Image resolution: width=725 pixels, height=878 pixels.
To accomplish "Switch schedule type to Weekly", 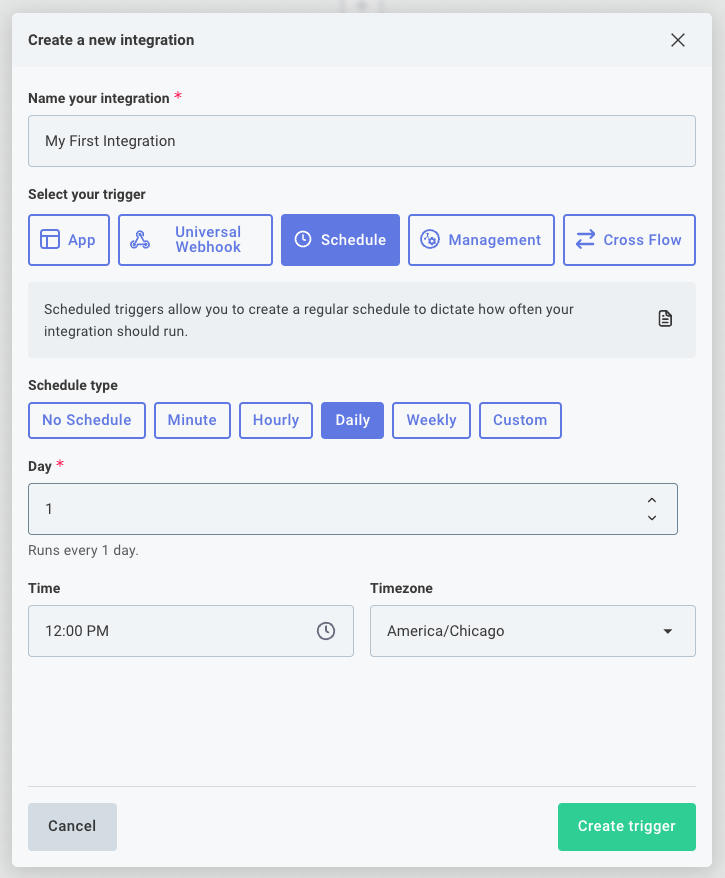I will (431, 420).
